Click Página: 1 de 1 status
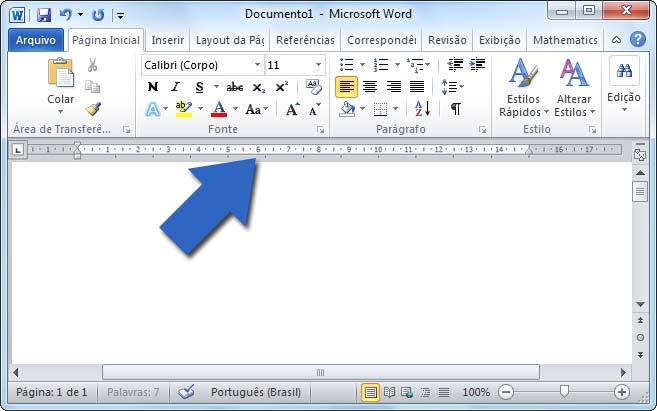This screenshot has width=657, height=411. (x=52, y=393)
